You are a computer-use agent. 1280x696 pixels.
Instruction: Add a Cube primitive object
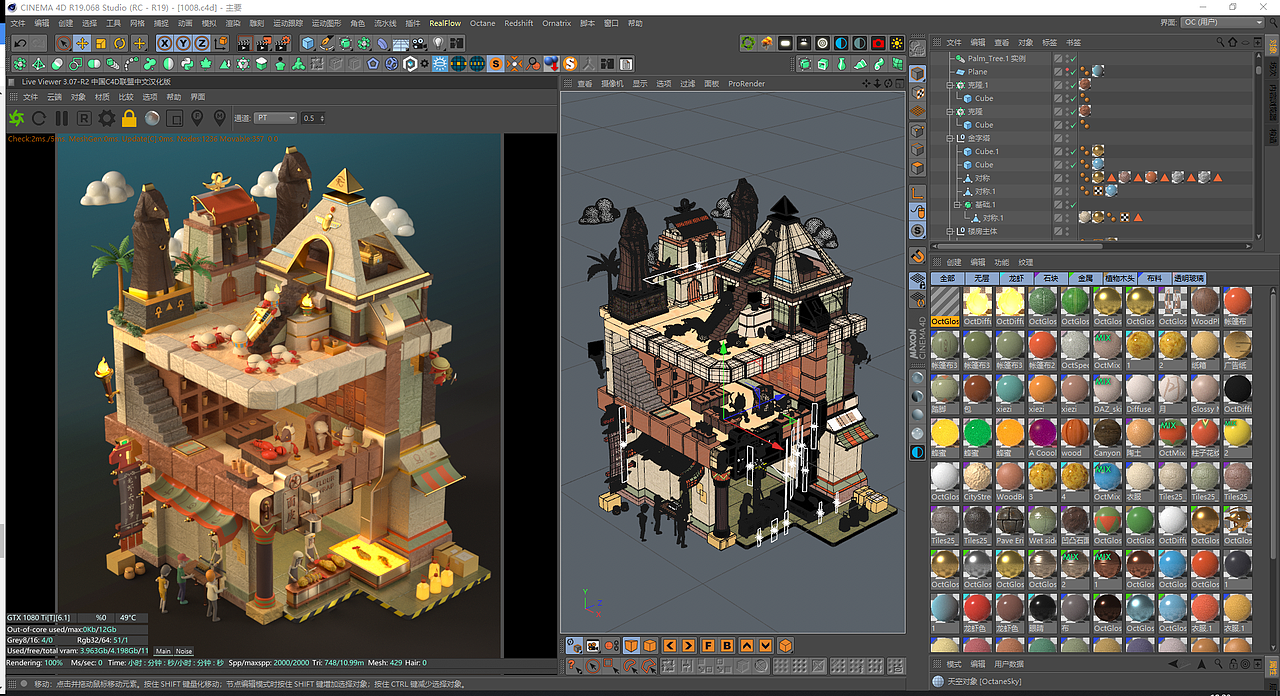(x=308, y=43)
